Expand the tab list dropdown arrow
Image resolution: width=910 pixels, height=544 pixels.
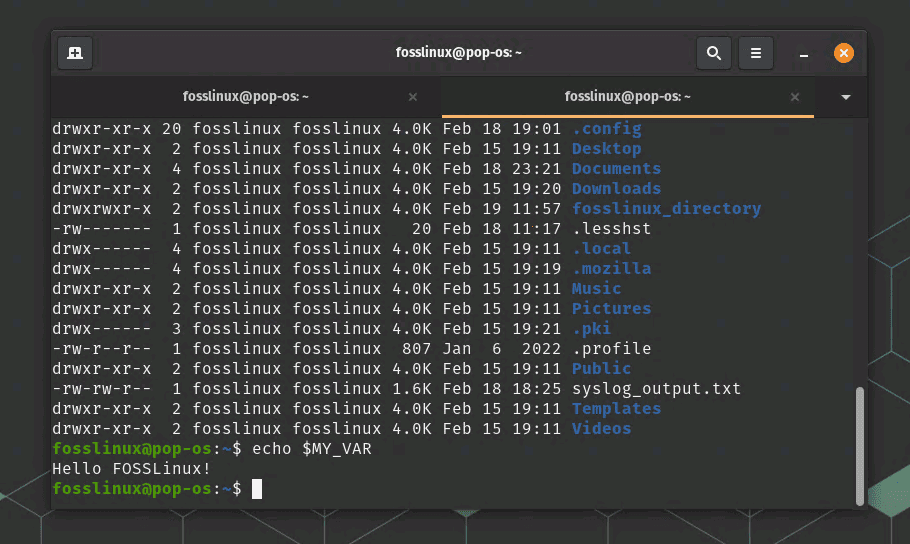pyautogui.click(x=846, y=97)
